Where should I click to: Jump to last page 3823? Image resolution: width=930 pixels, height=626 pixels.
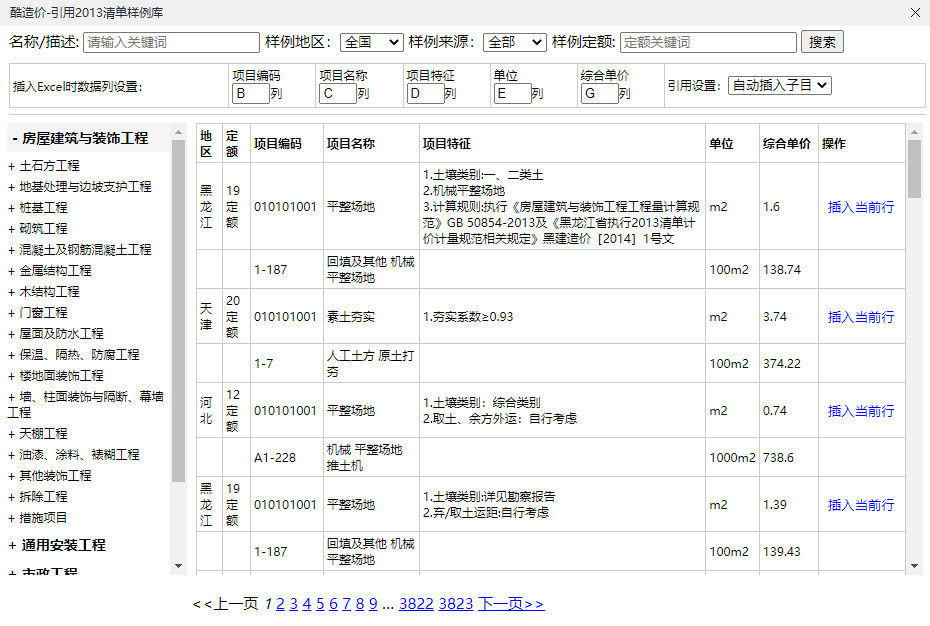pyautogui.click(x=455, y=604)
